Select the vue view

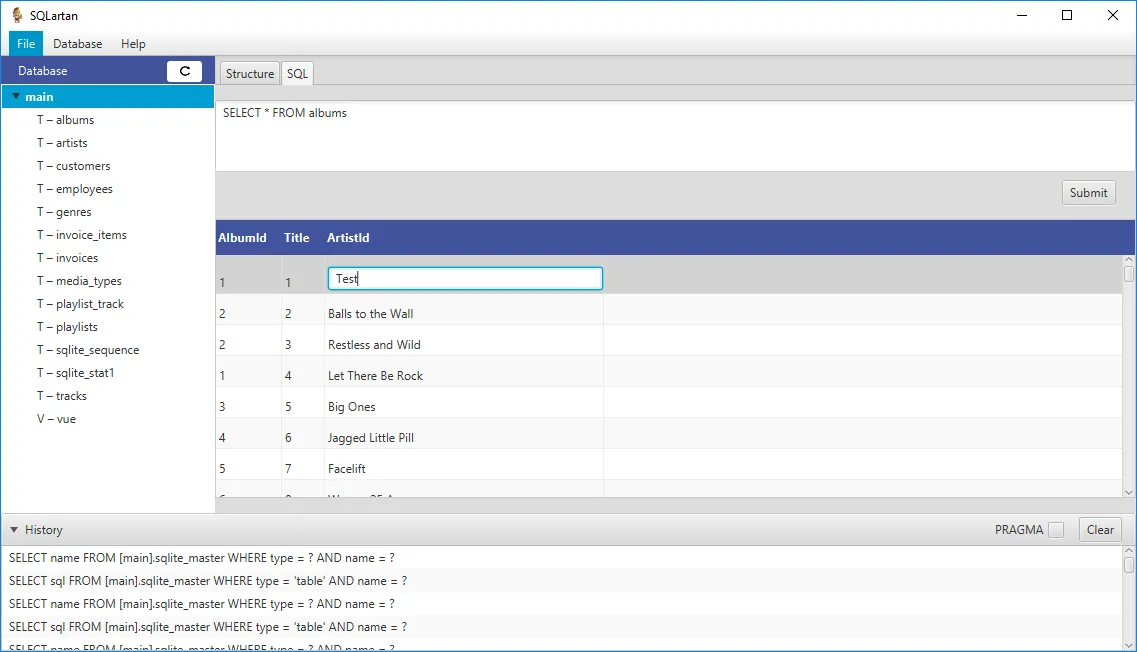point(107,419)
